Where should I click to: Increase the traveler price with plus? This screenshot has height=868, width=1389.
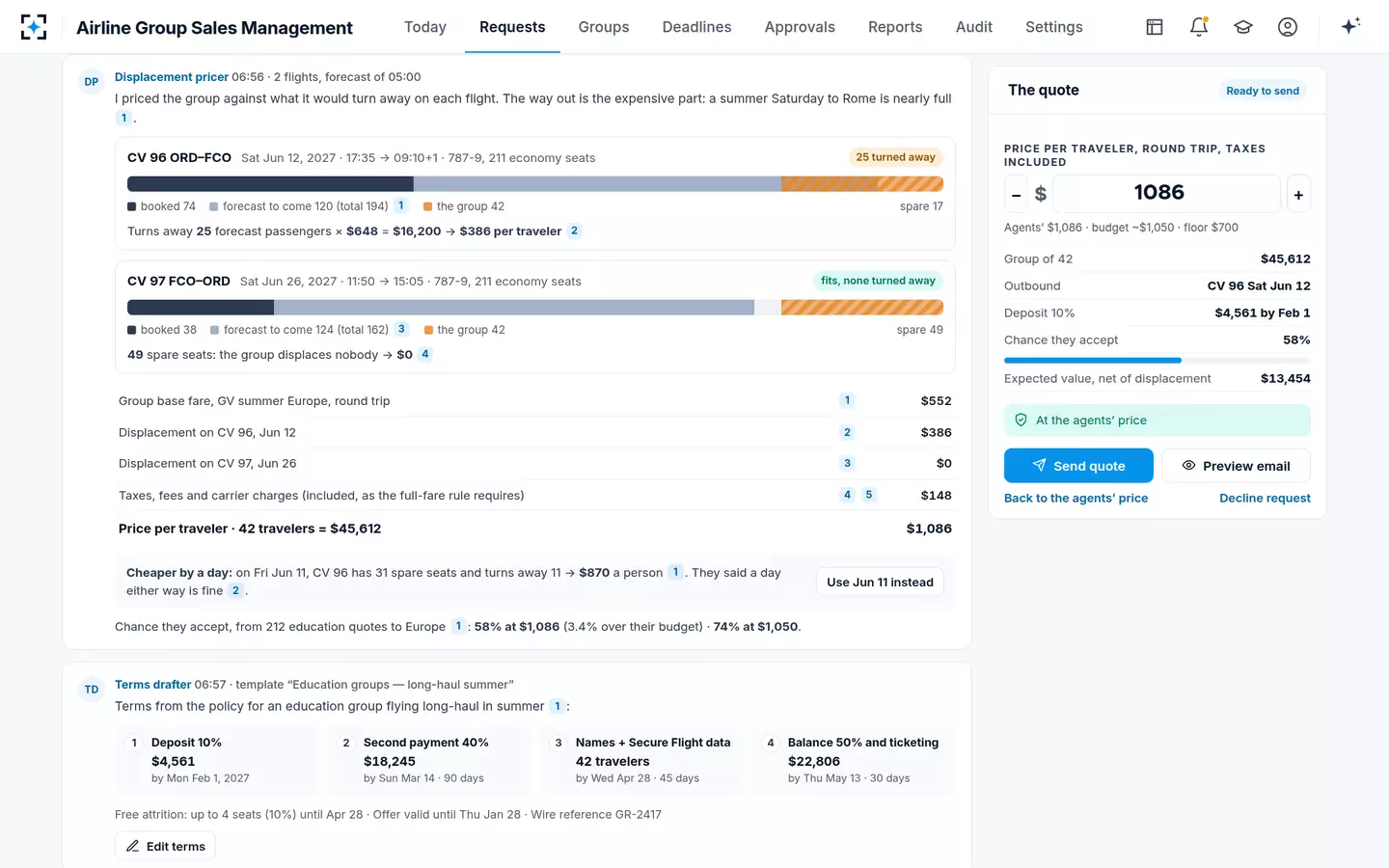[x=1298, y=194]
